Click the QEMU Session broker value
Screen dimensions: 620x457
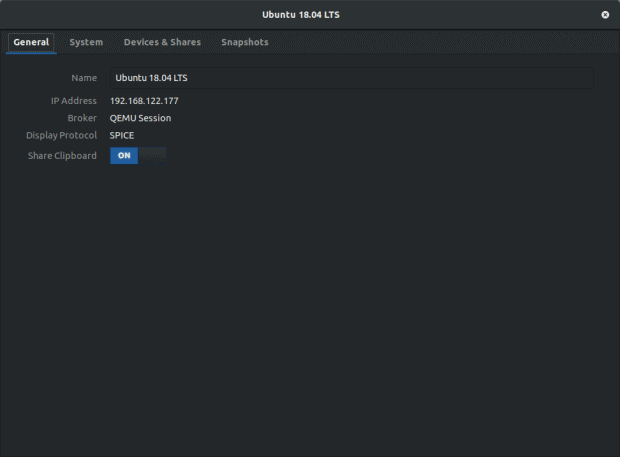[x=140, y=118]
